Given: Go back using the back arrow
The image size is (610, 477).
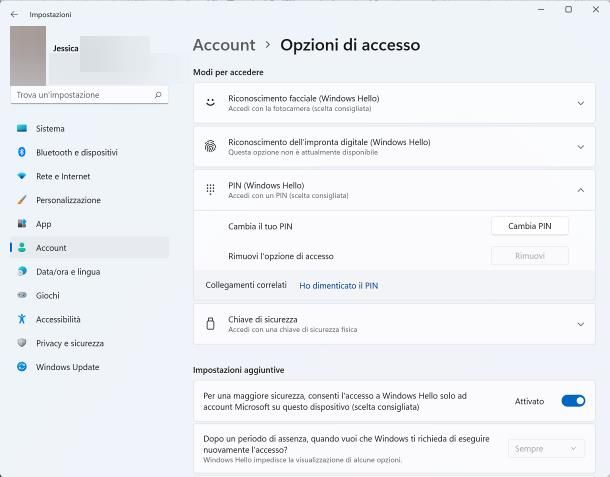Looking at the screenshot, I should 14,14.
